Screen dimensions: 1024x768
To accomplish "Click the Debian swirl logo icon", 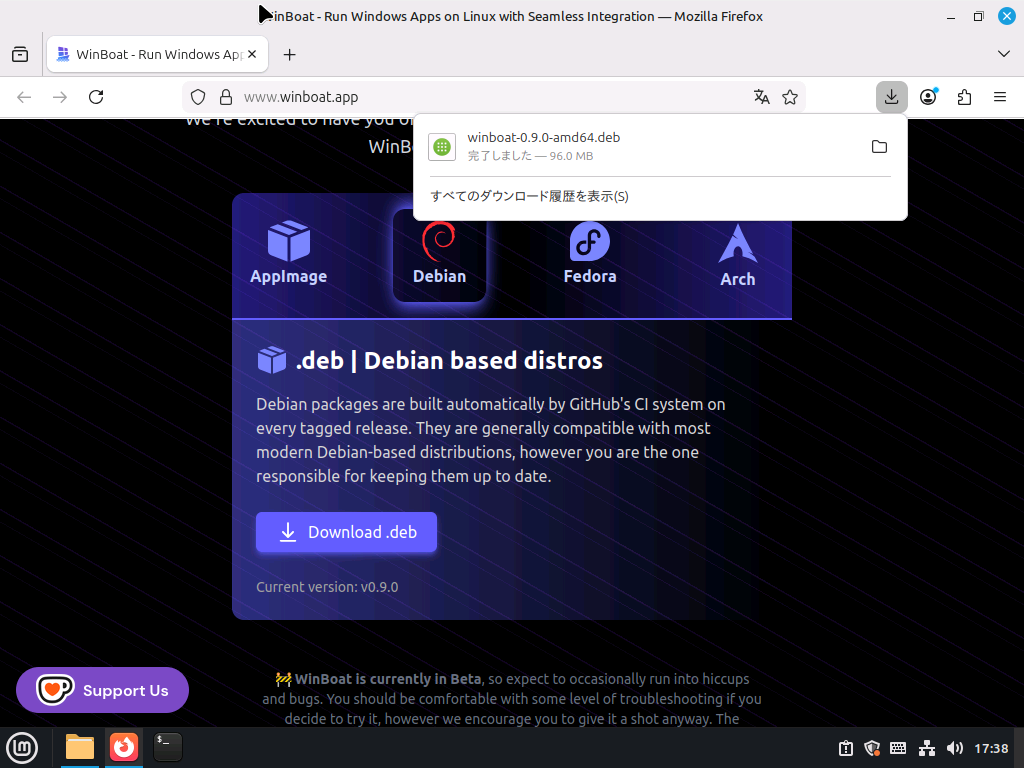I will click(x=439, y=240).
